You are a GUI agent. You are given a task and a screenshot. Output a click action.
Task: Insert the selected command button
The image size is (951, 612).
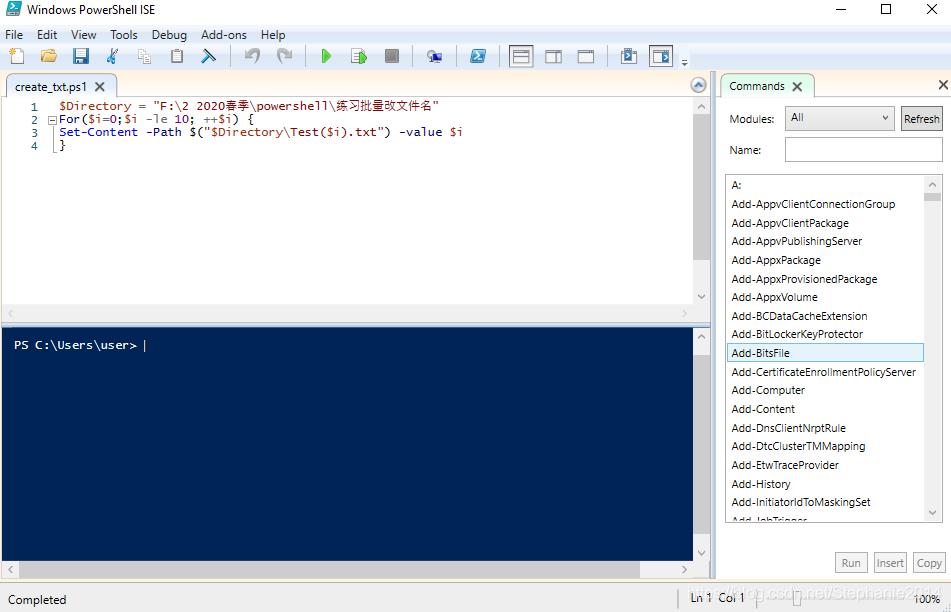coord(890,563)
